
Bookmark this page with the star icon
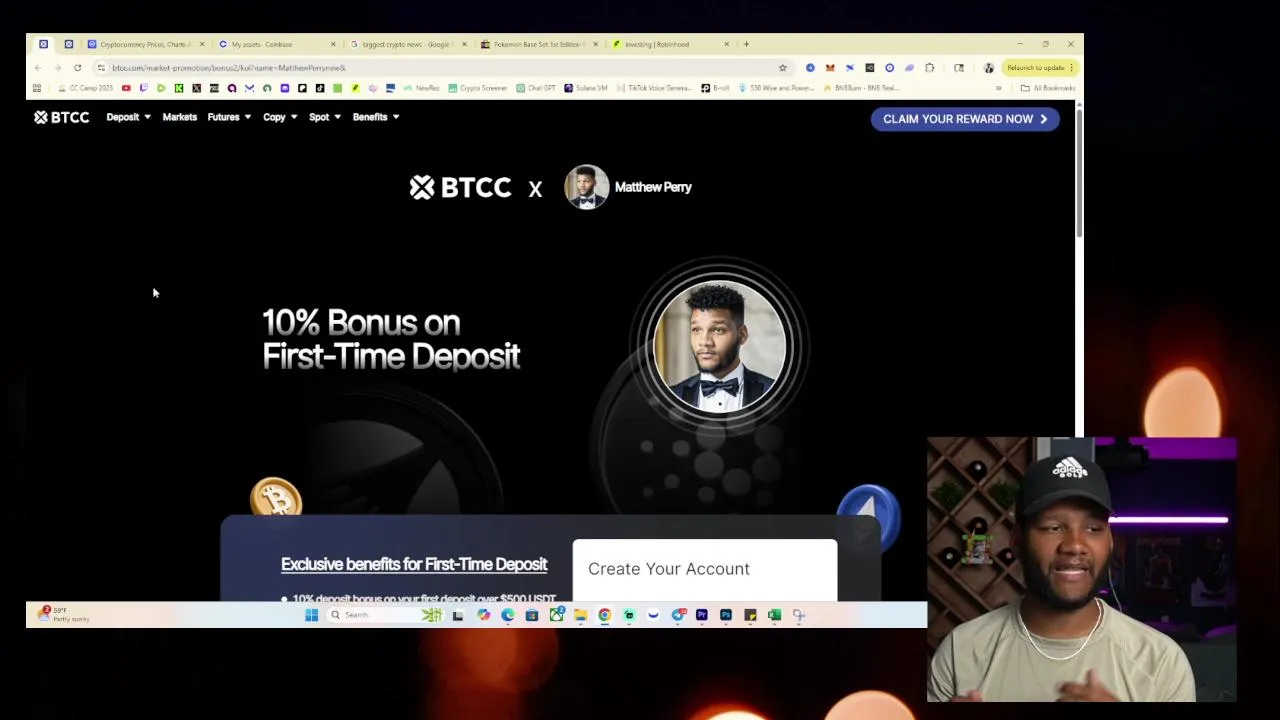click(783, 68)
